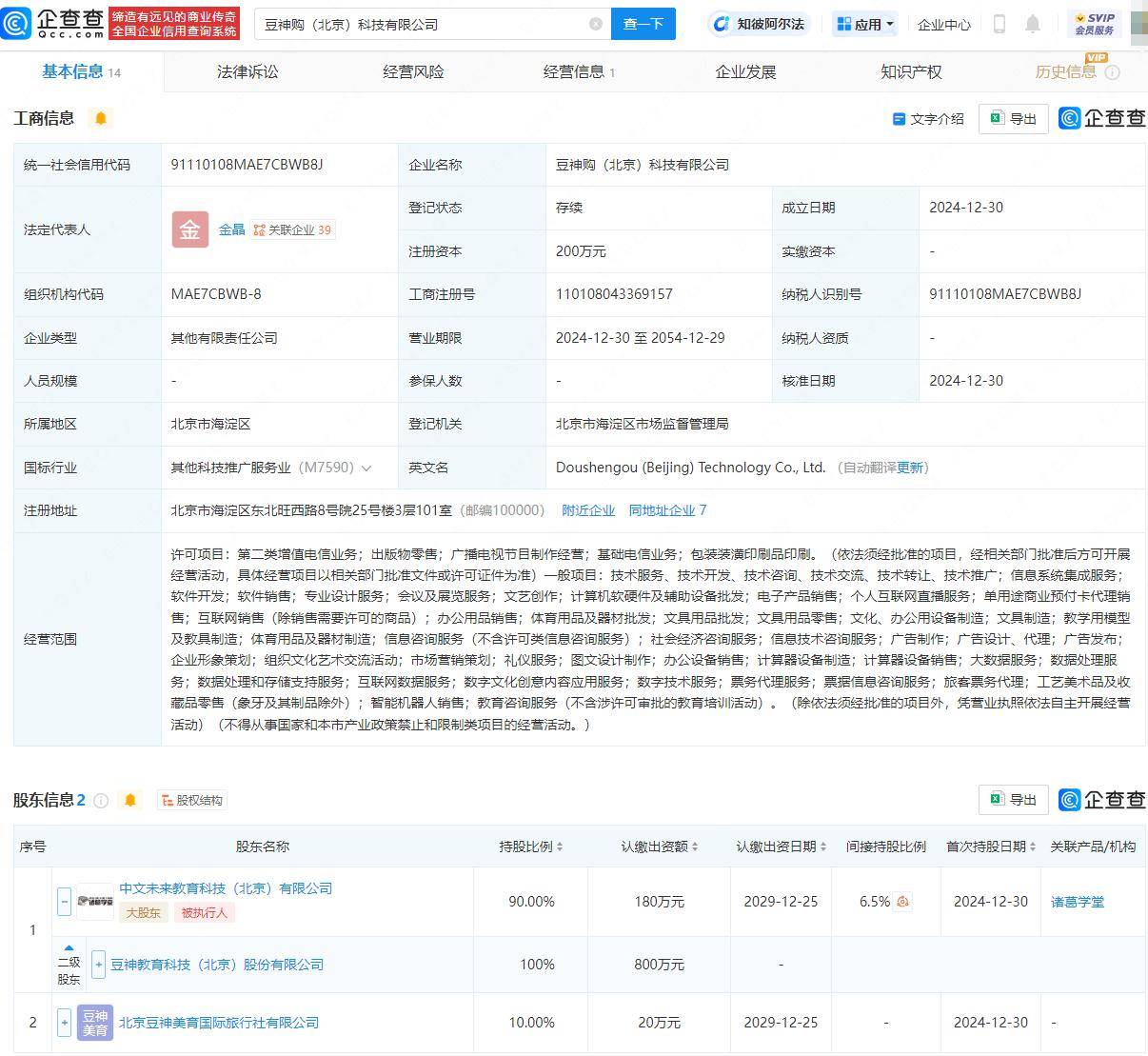Open the 历史信息 VIP tab
Viewport: 1148px width, 1056px height.
pos(1065,72)
